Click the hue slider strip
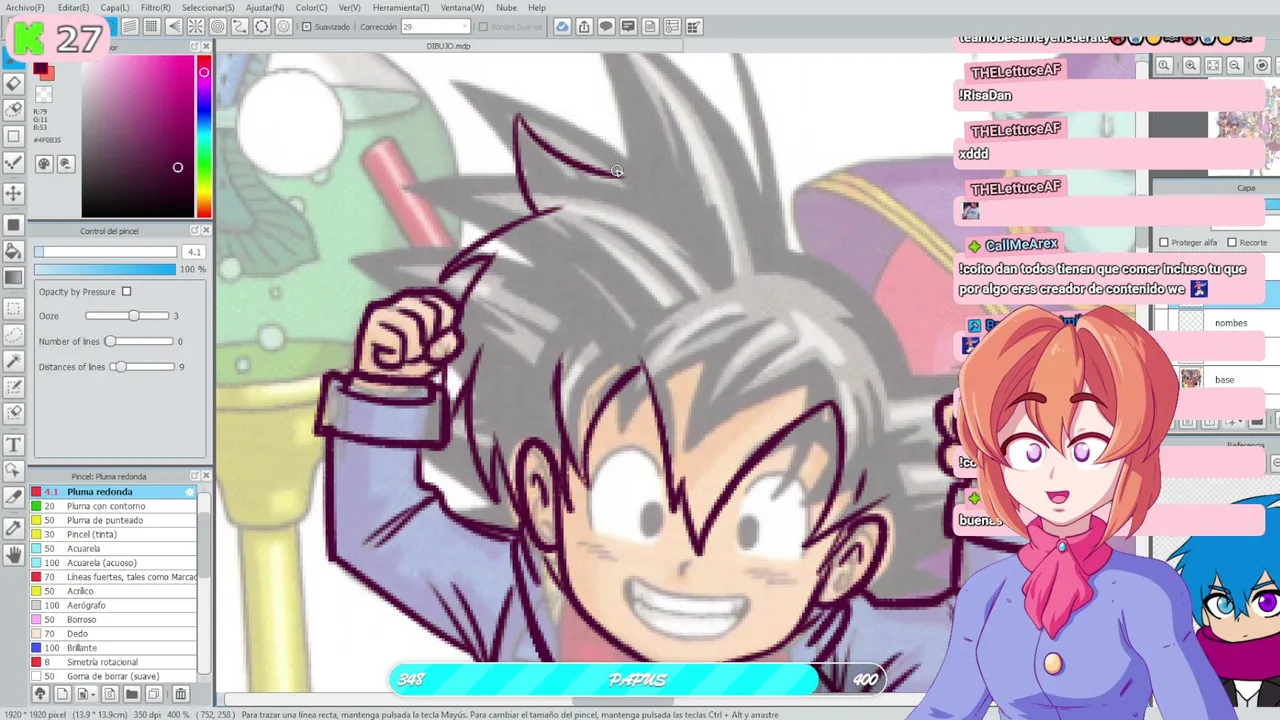Viewport: 1280px width, 720px height. pyautogui.click(x=204, y=137)
